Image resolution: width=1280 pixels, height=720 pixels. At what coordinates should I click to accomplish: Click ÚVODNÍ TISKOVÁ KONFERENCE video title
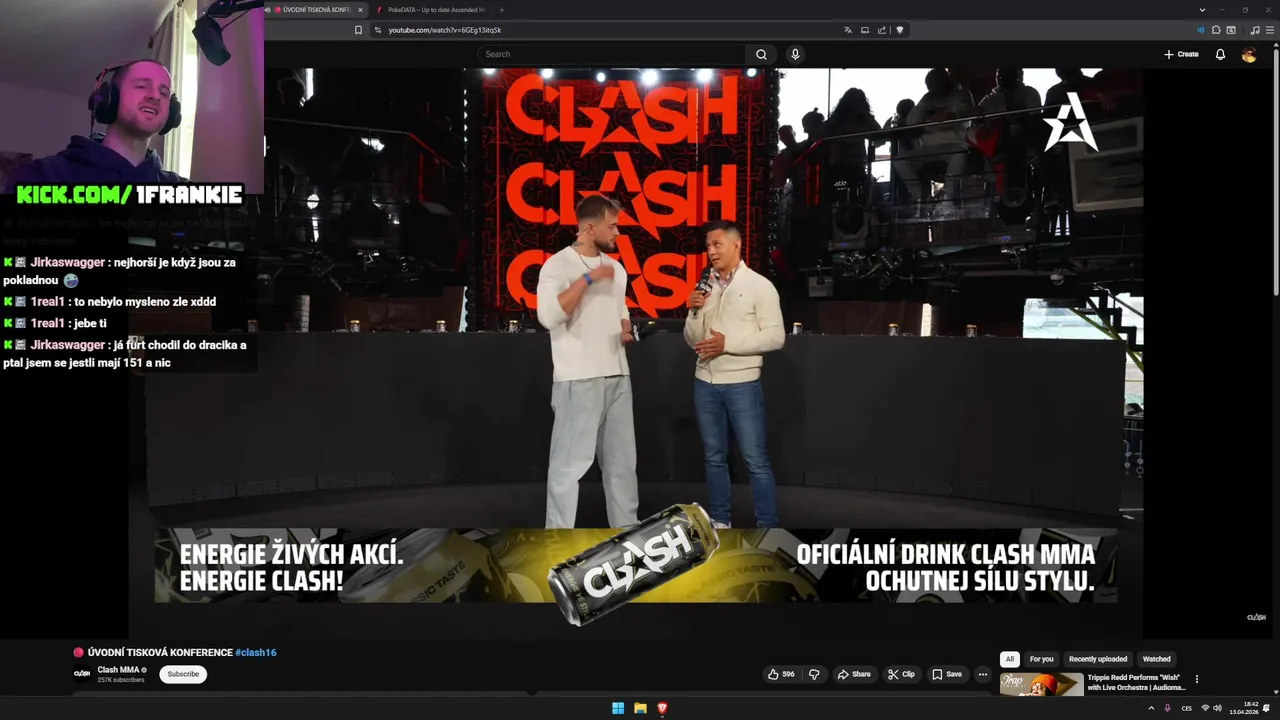(x=160, y=652)
